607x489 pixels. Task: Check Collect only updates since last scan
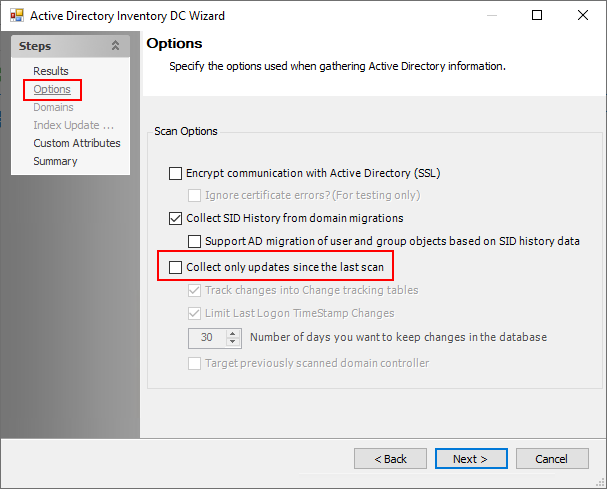(x=177, y=267)
